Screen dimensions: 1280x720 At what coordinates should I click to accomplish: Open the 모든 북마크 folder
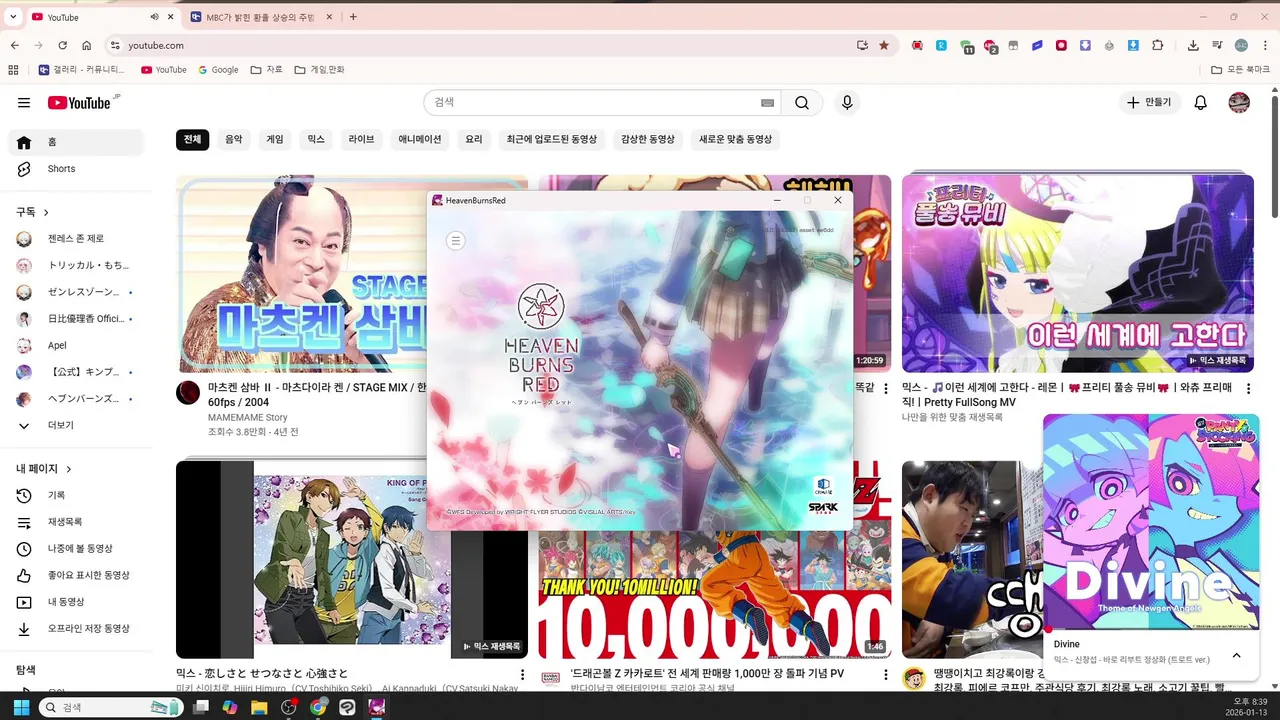click(x=1240, y=70)
